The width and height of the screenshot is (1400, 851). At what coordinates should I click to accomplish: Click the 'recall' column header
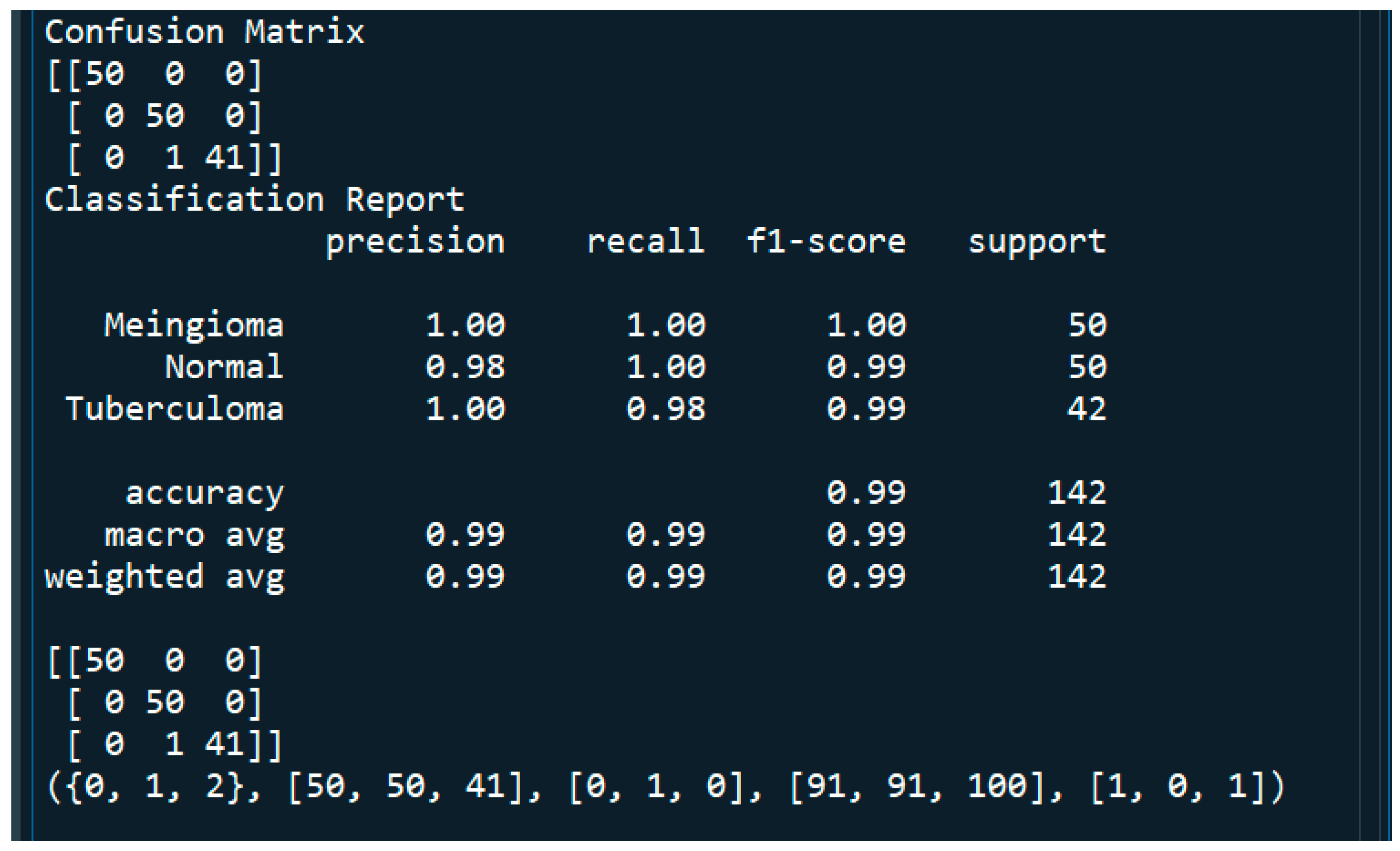tap(646, 242)
